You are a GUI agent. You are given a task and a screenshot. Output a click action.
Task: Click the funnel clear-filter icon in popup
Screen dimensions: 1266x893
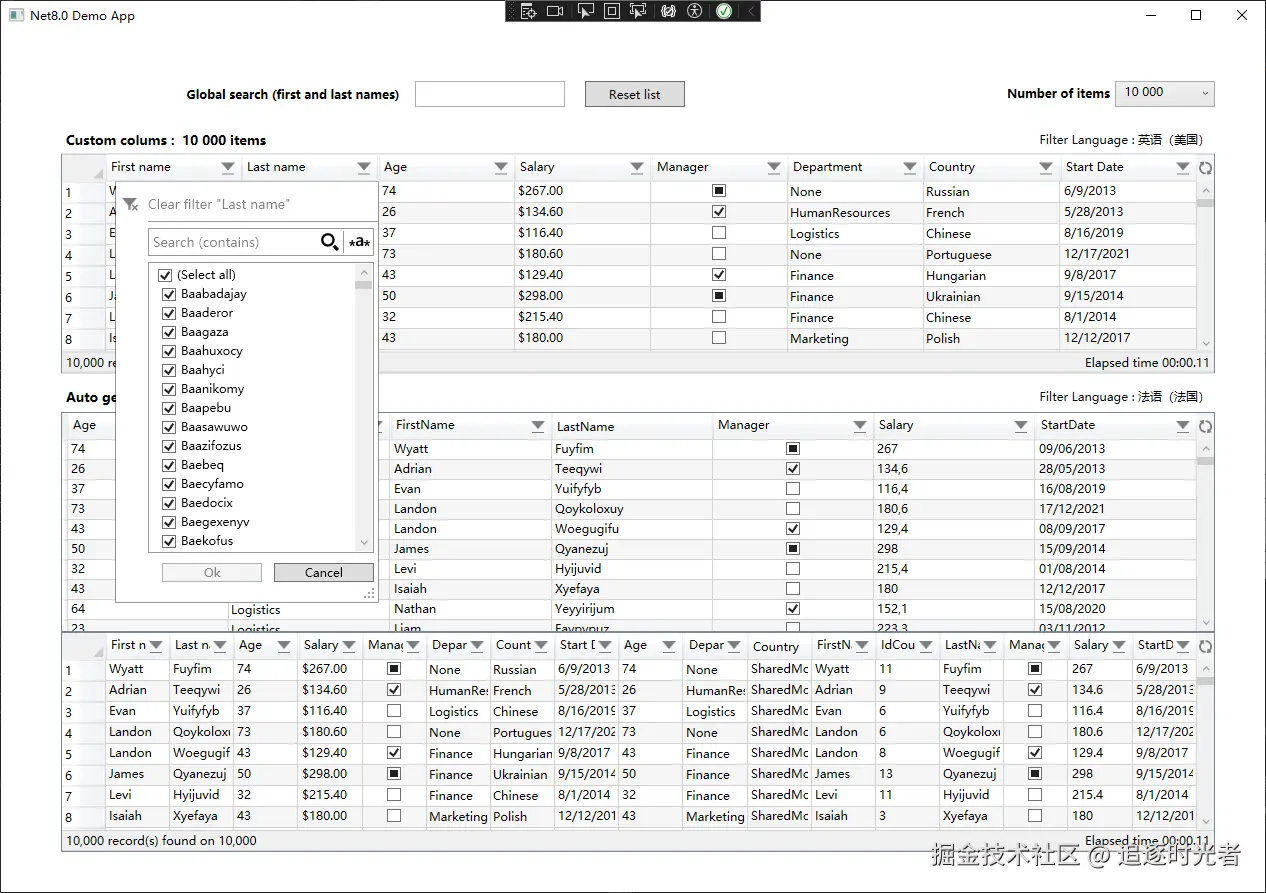tap(130, 205)
